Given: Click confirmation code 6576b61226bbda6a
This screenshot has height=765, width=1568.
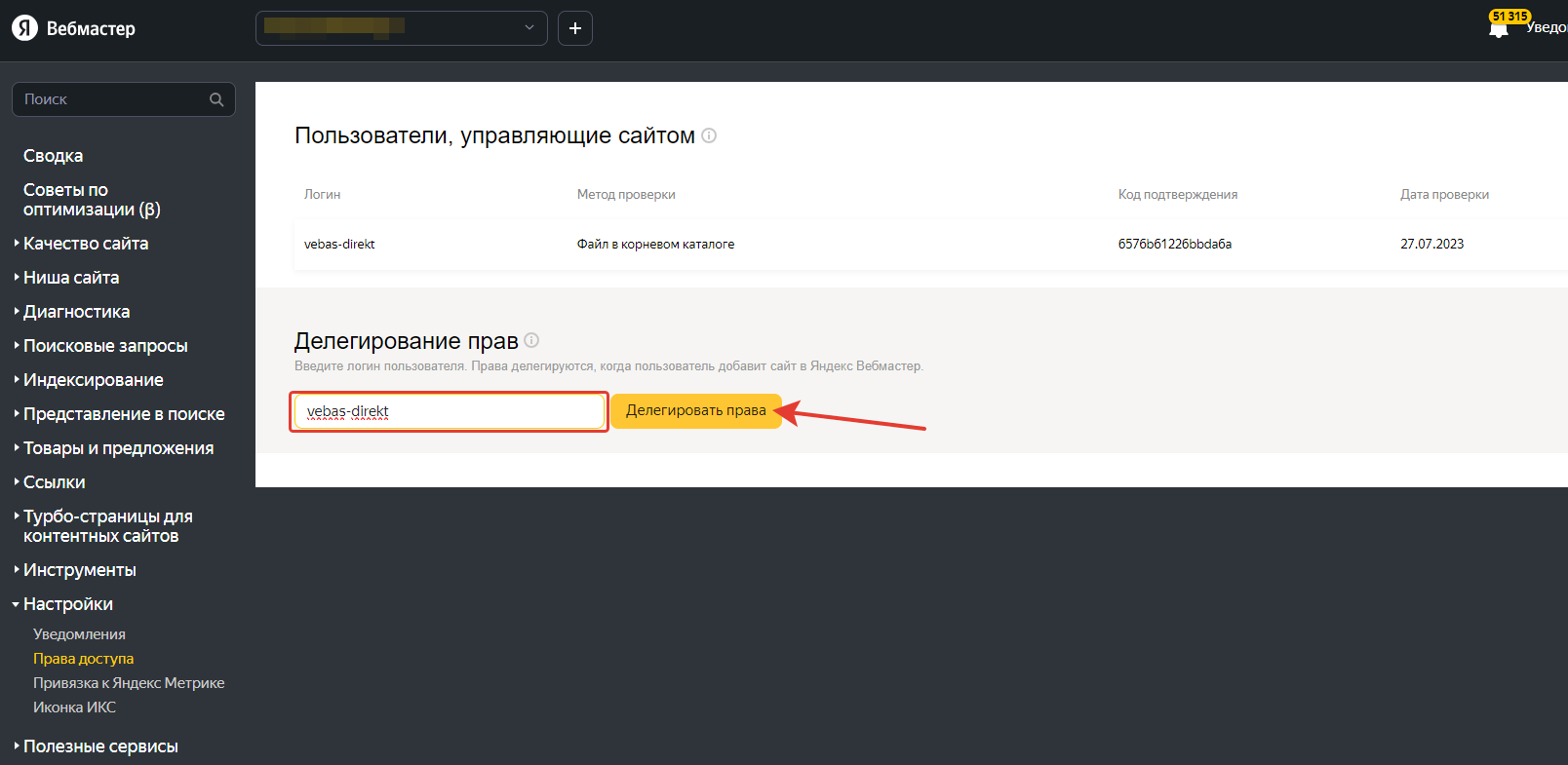Looking at the screenshot, I should point(1175,245).
